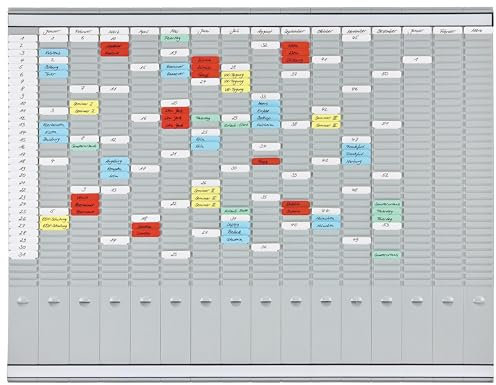Grab the pull handle below the April column
This screenshot has height=385, width=496.
(145, 301)
